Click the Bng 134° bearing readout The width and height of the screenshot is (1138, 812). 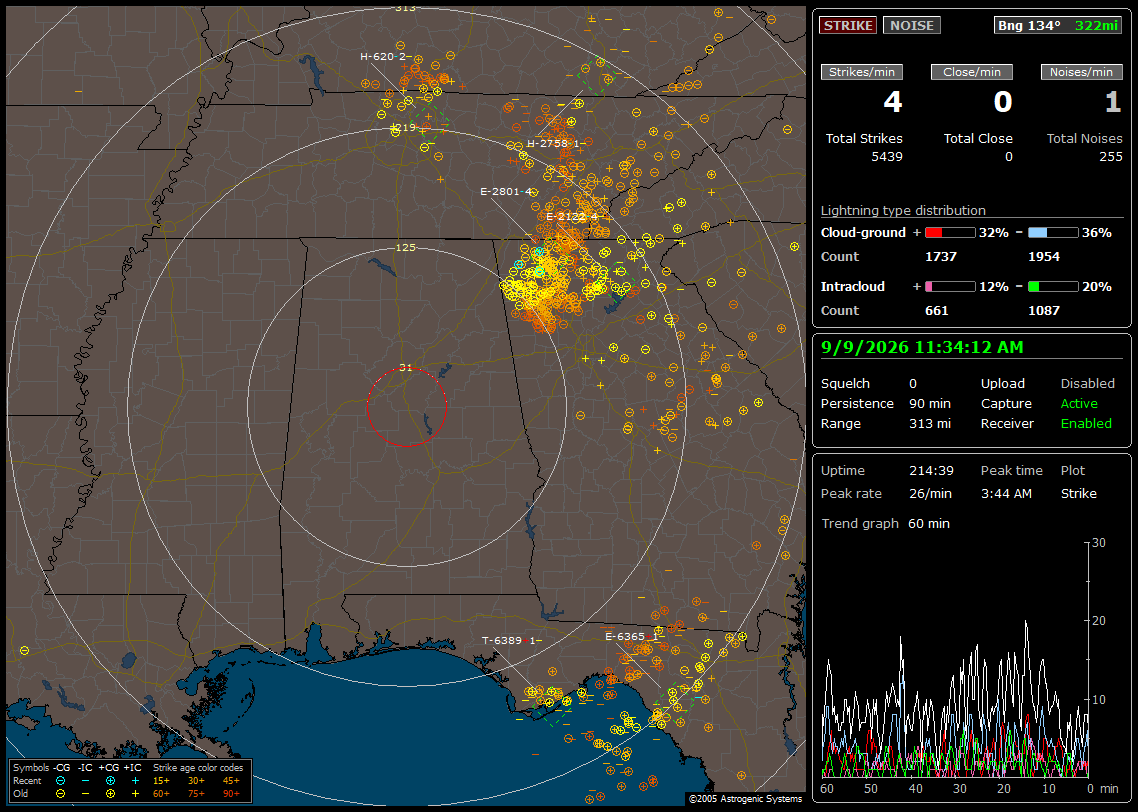pyautogui.click(x=1028, y=25)
